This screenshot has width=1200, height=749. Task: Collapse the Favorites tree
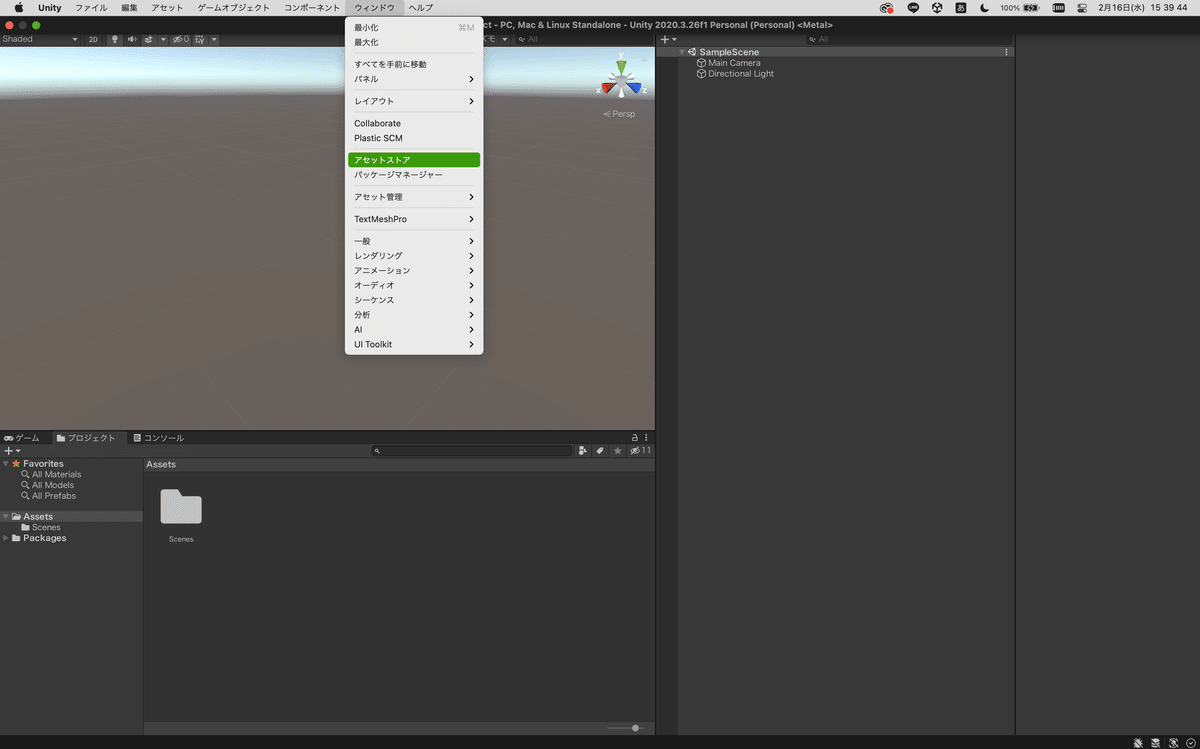pyautogui.click(x=6, y=464)
